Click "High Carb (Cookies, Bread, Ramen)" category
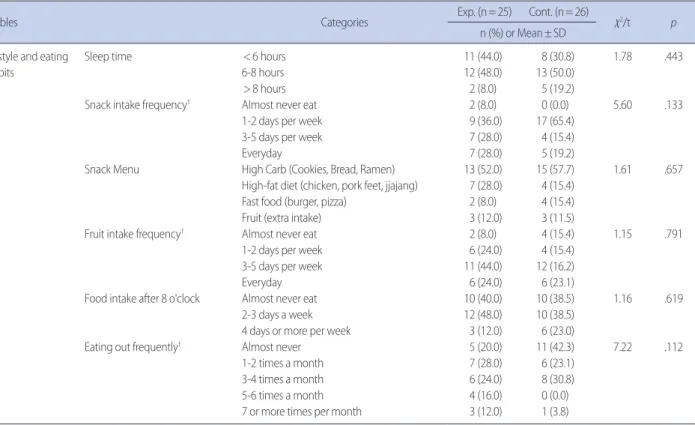This screenshot has height=425, width=695. 318,170
